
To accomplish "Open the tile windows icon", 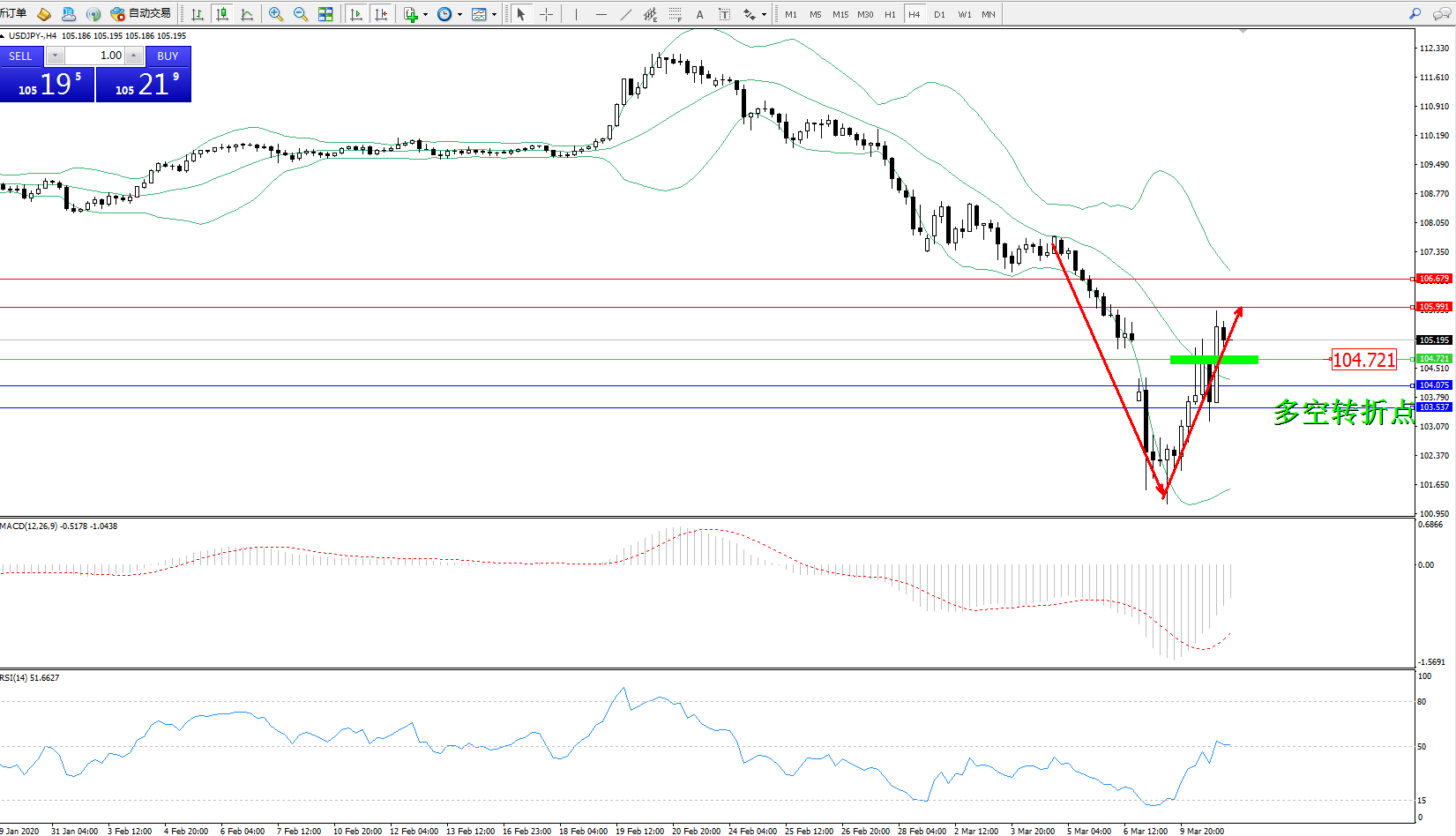I will tap(325, 14).
